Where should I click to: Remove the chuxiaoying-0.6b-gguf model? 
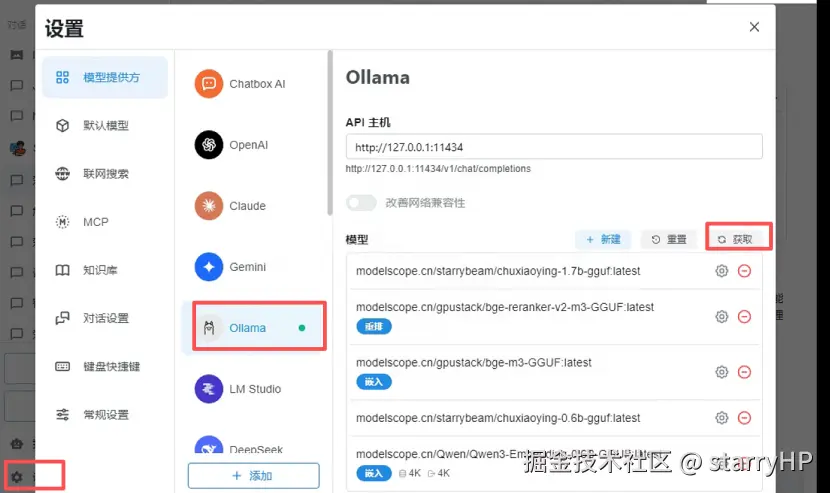tap(744, 418)
